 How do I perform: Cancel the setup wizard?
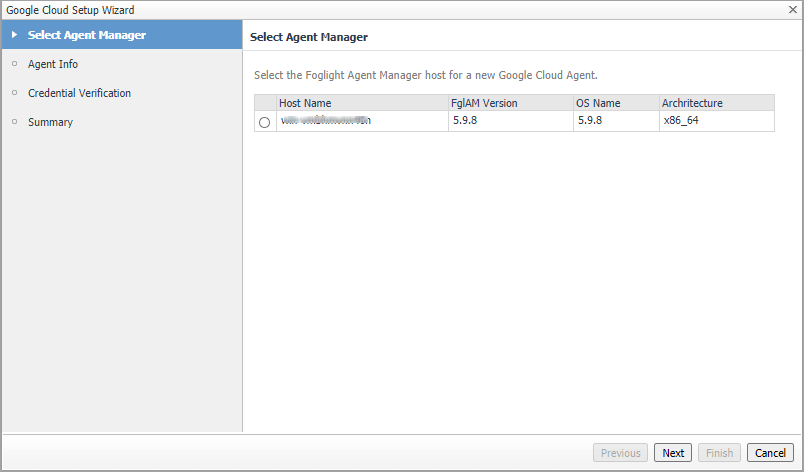(770, 453)
